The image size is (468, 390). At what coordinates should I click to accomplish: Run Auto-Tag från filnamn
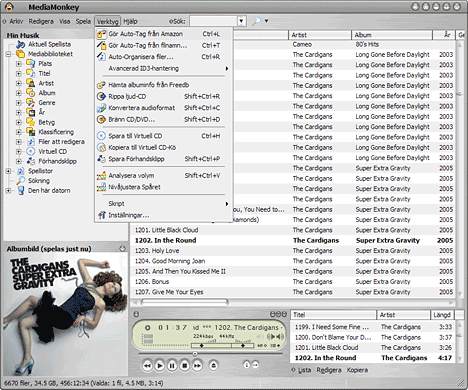(163, 45)
